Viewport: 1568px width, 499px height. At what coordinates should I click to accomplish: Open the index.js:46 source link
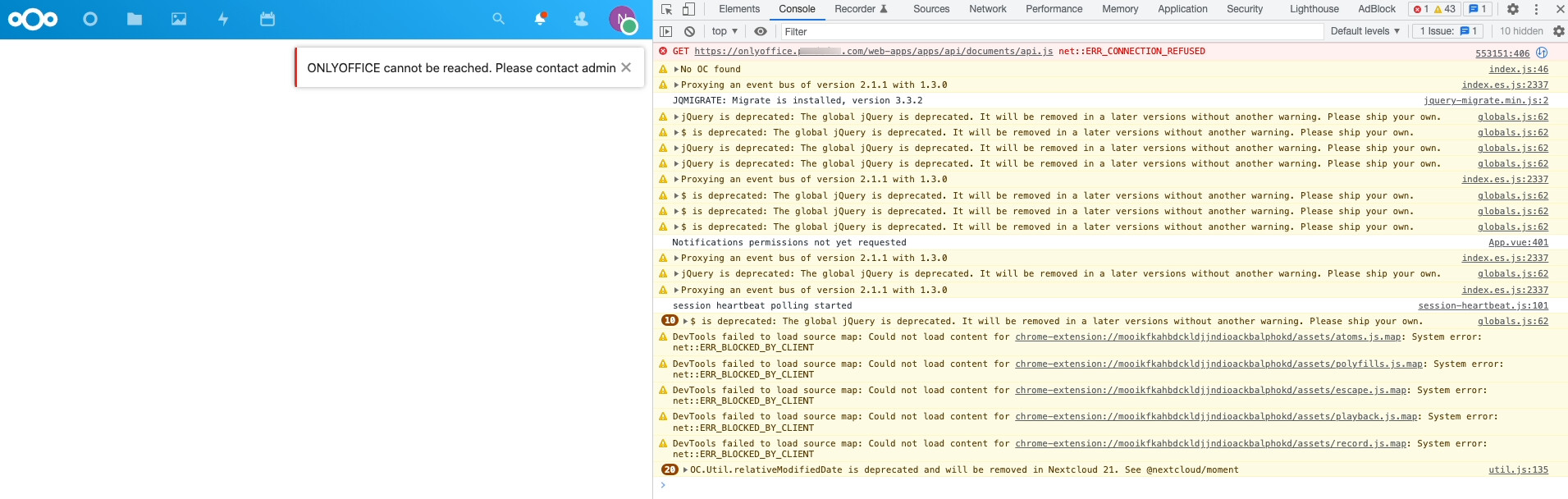pos(1519,70)
